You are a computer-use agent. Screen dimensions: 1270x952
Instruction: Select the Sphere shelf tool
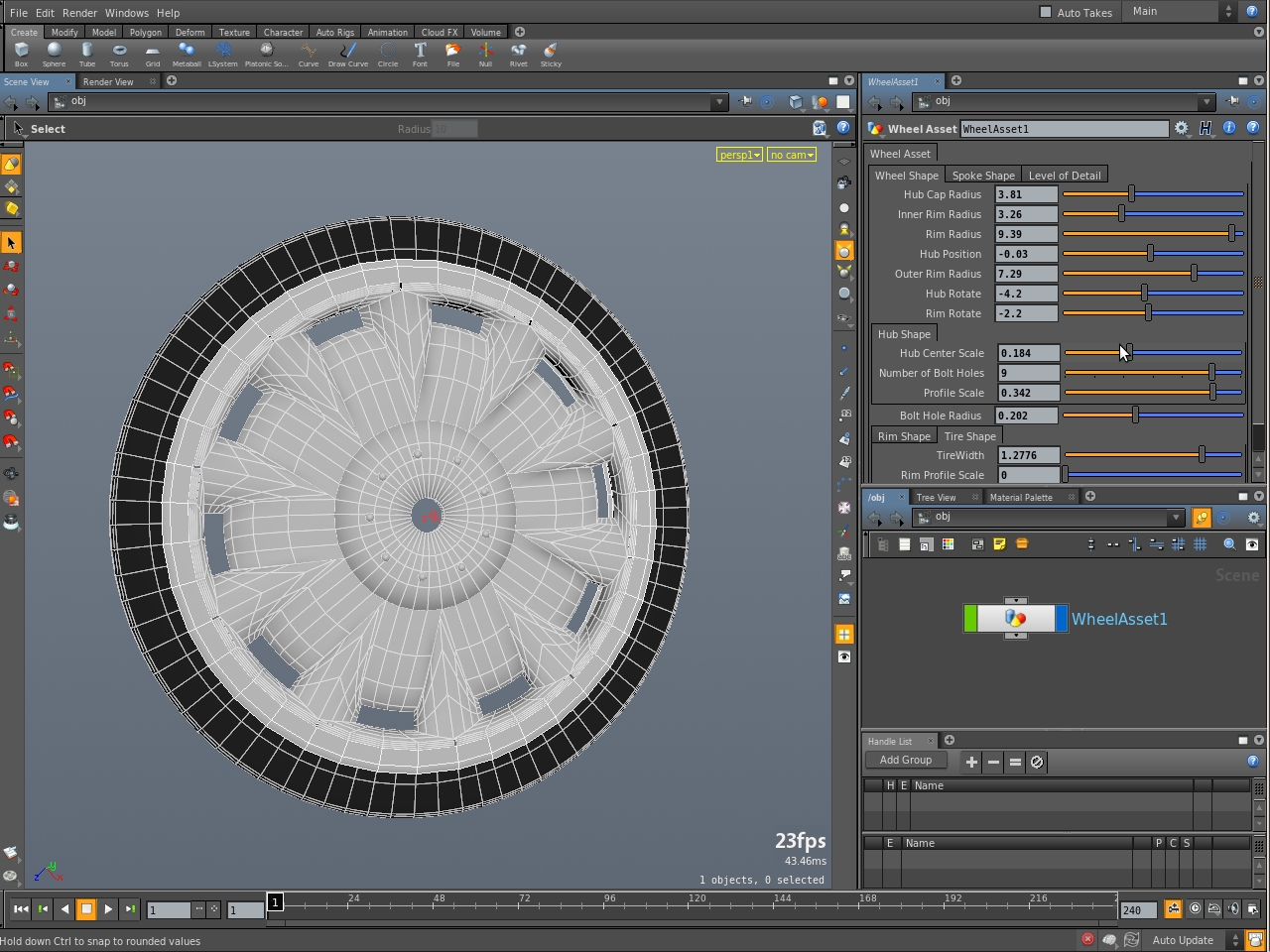(54, 55)
